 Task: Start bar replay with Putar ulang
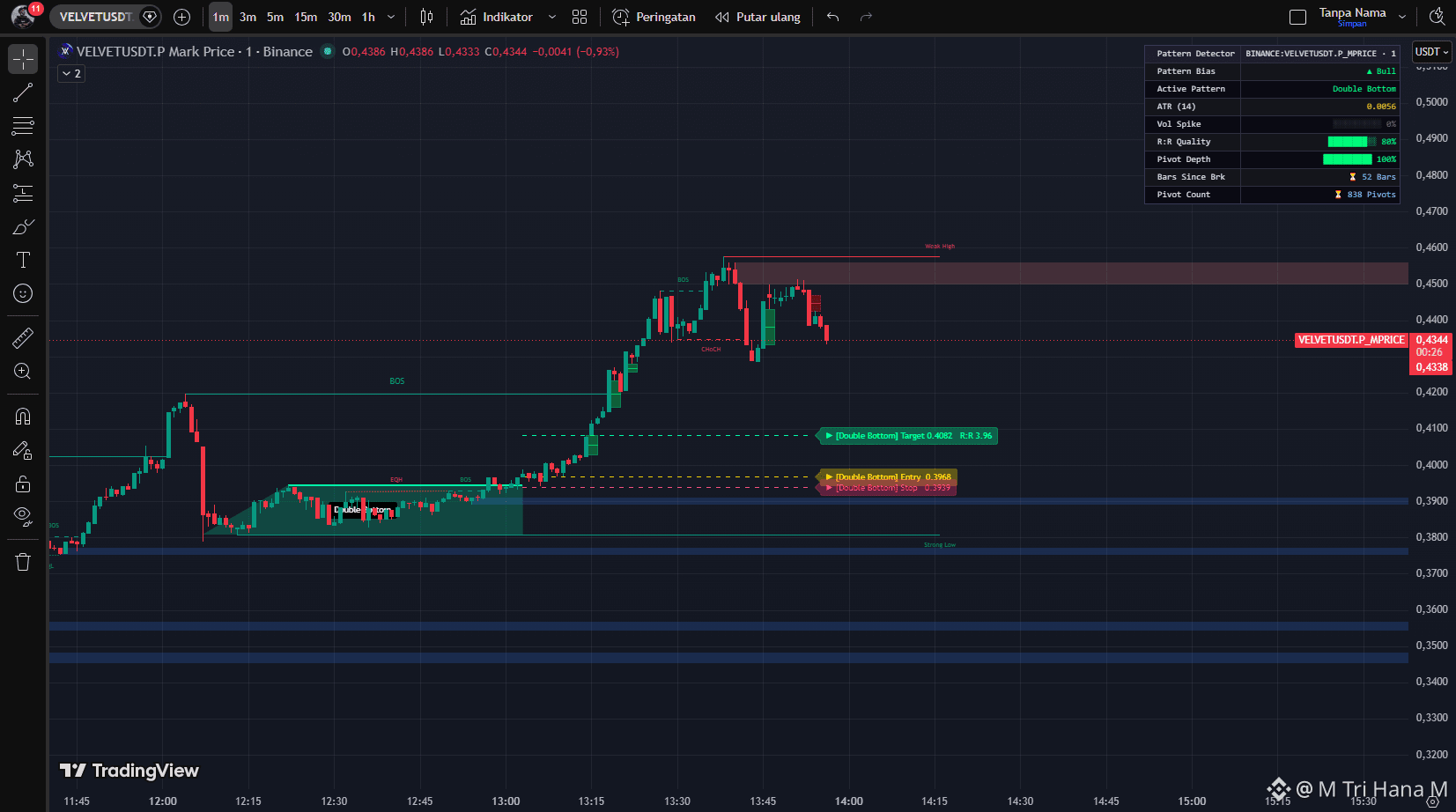coord(758,17)
